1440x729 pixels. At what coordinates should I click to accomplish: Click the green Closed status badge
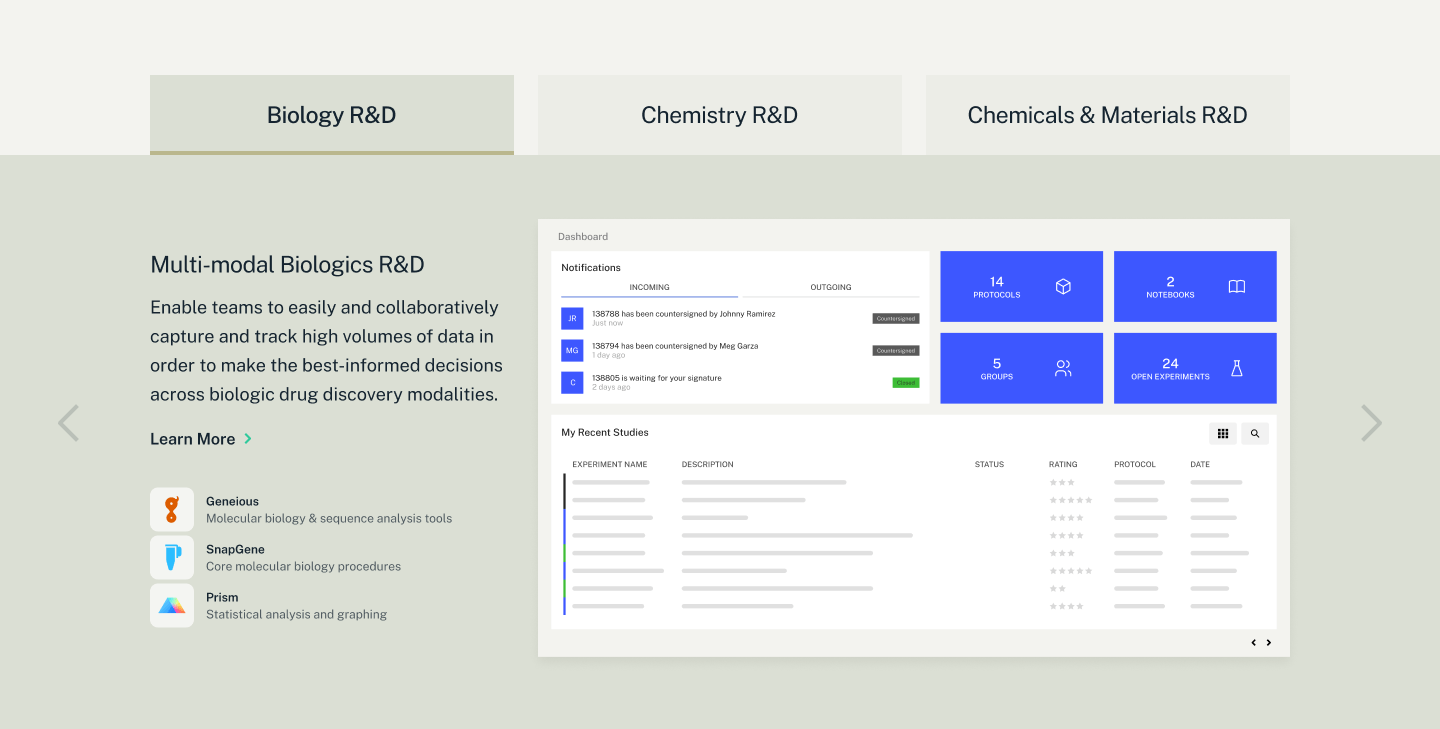tap(906, 383)
